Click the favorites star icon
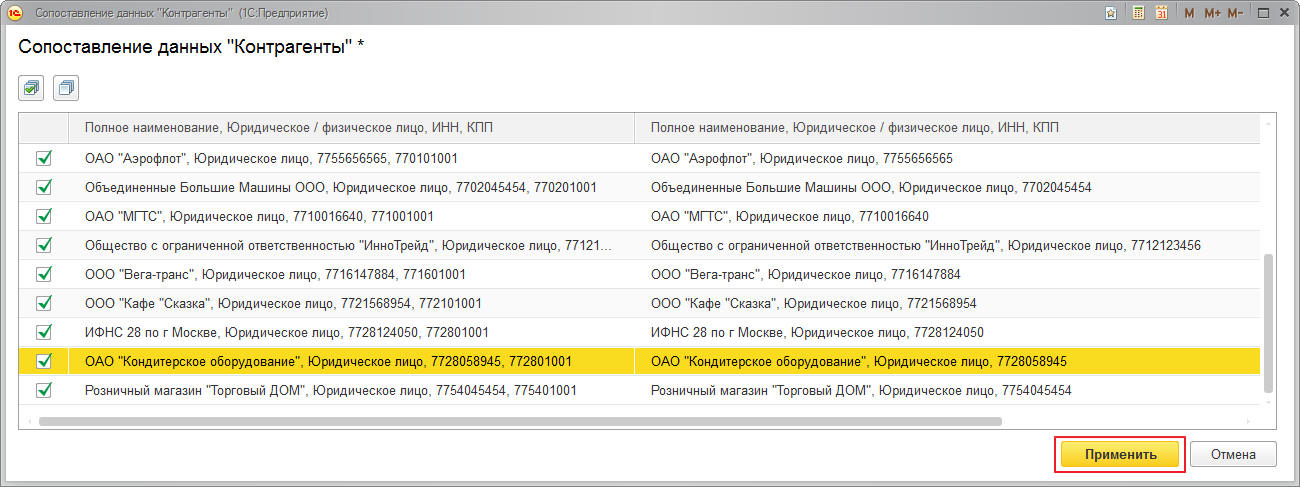The image size is (1300, 487). (x=1111, y=13)
